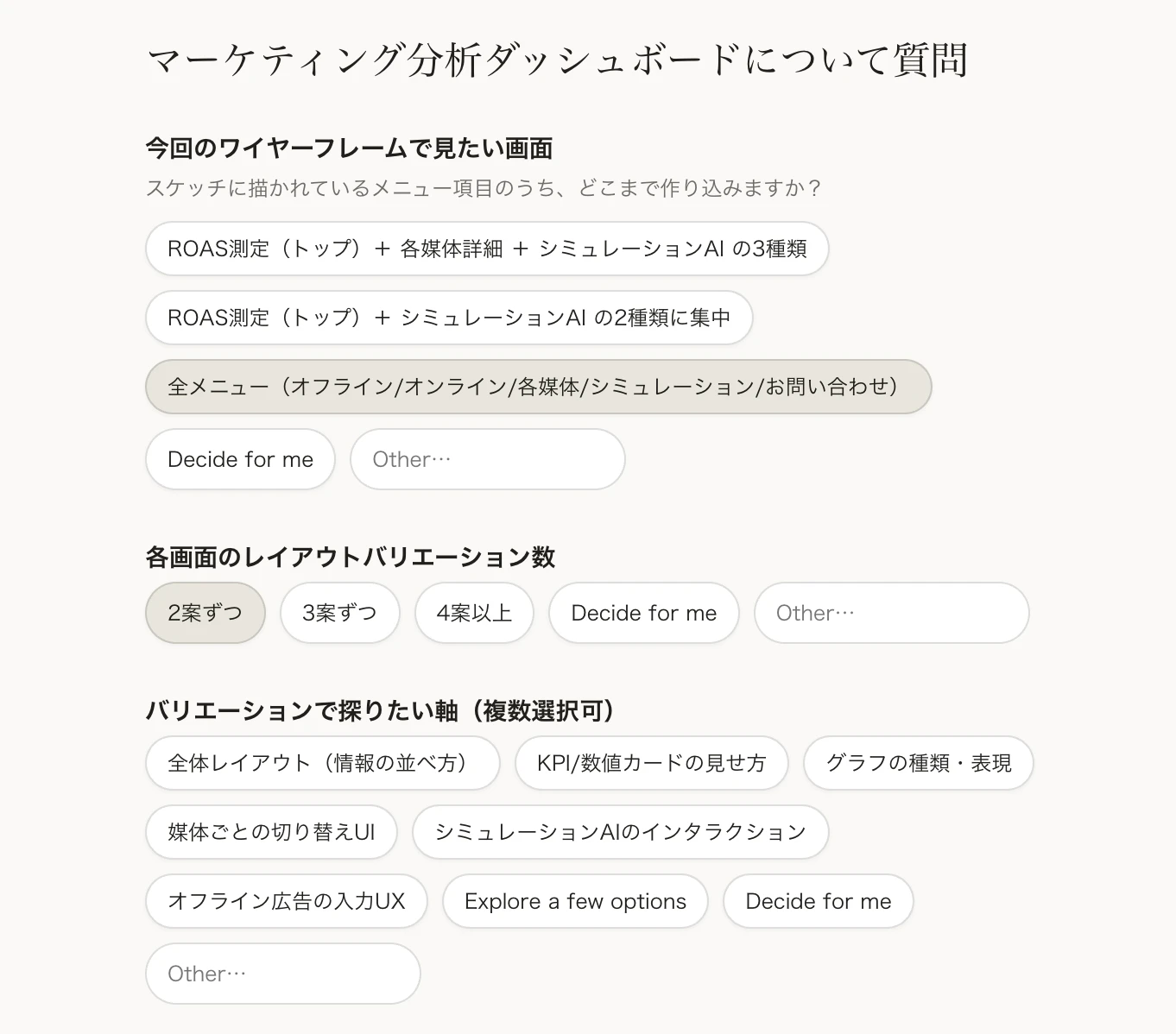Toggle 全体レイアウト（情報の並べ方） chip
The image size is (1176, 1034).
pyautogui.click(x=323, y=763)
